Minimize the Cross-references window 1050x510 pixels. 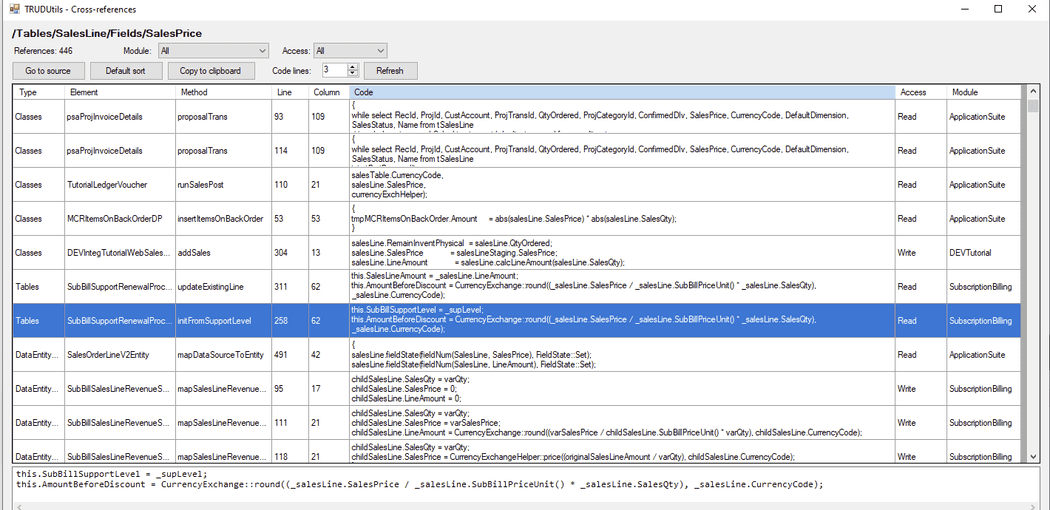[966, 9]
